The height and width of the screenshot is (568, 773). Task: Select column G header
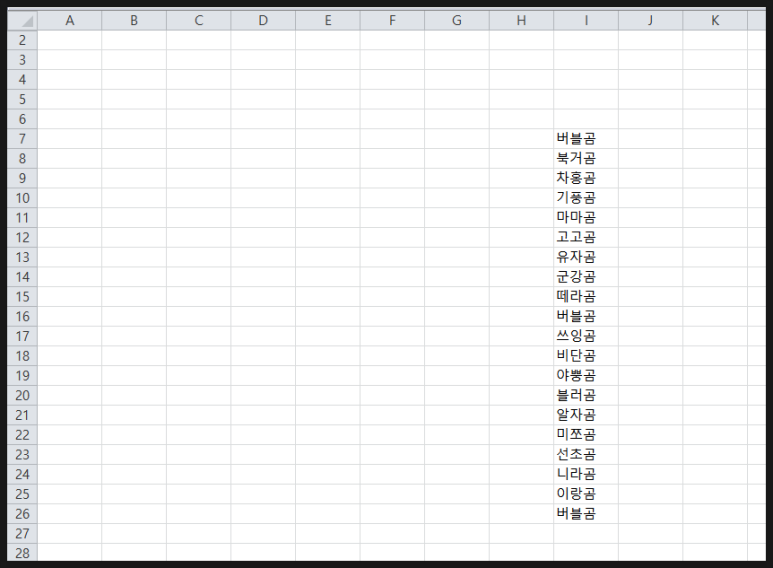coord(457,20)
